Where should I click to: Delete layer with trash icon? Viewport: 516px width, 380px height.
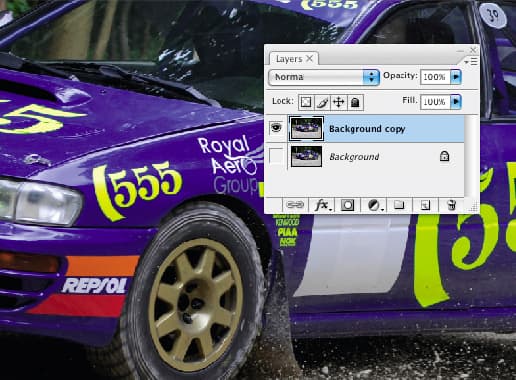click(451, 205)
